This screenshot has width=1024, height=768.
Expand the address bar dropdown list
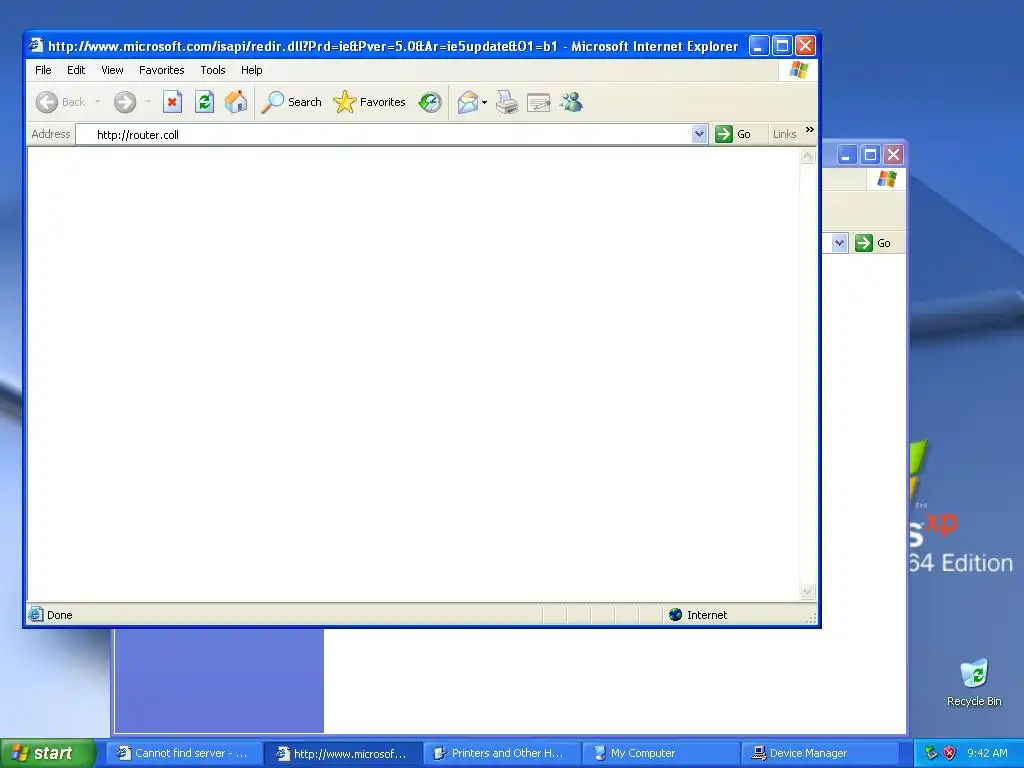coord(699,134)
